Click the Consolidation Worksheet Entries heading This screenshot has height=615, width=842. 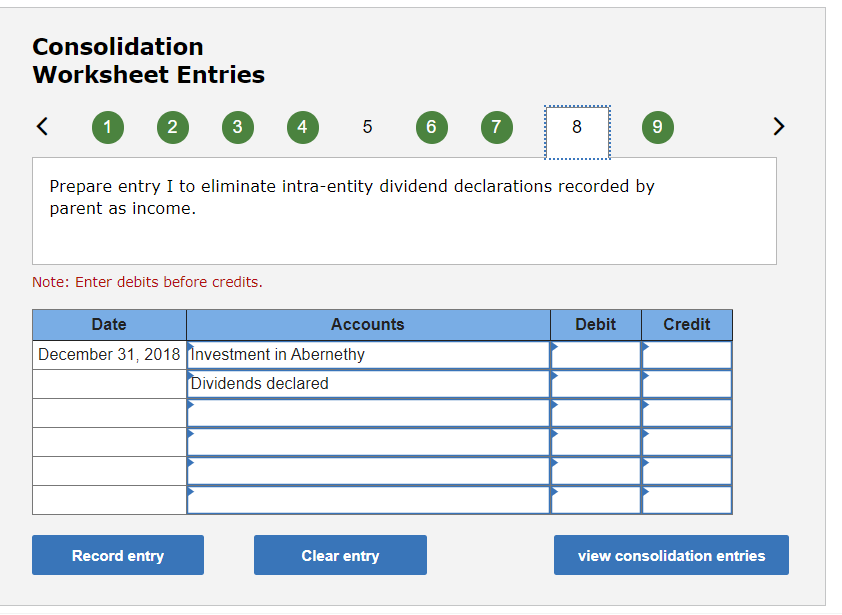[x=149, y=61]
